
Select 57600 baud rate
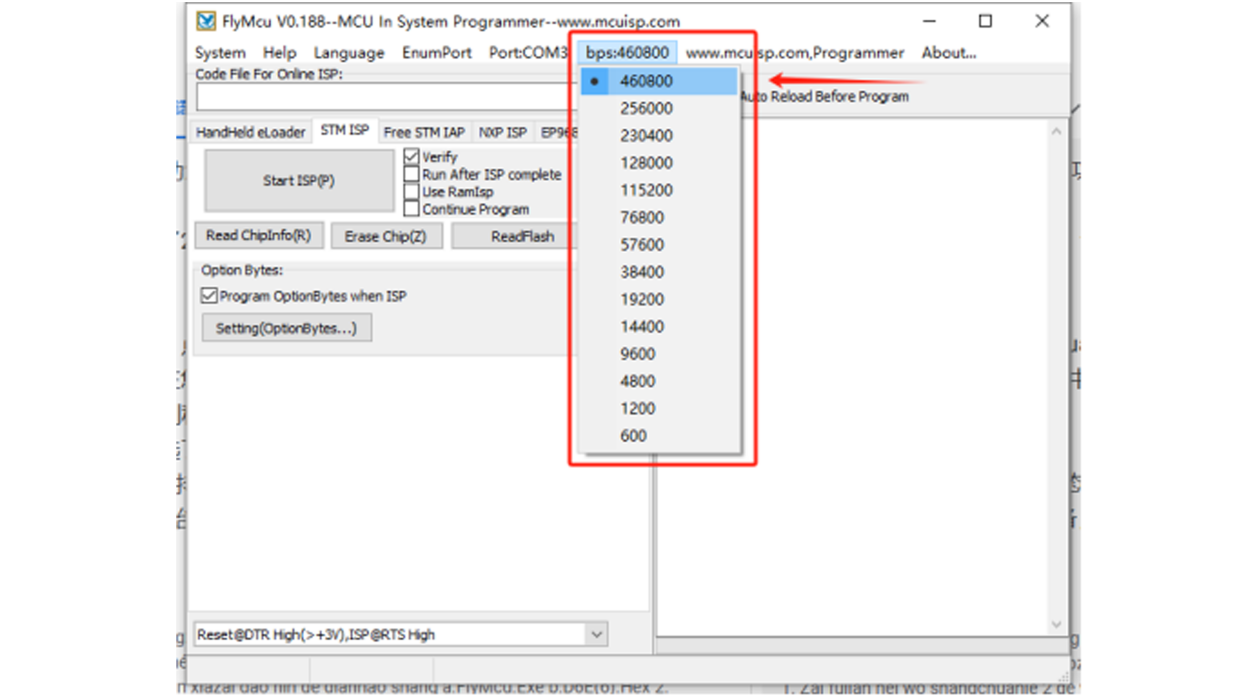point(660,245)
